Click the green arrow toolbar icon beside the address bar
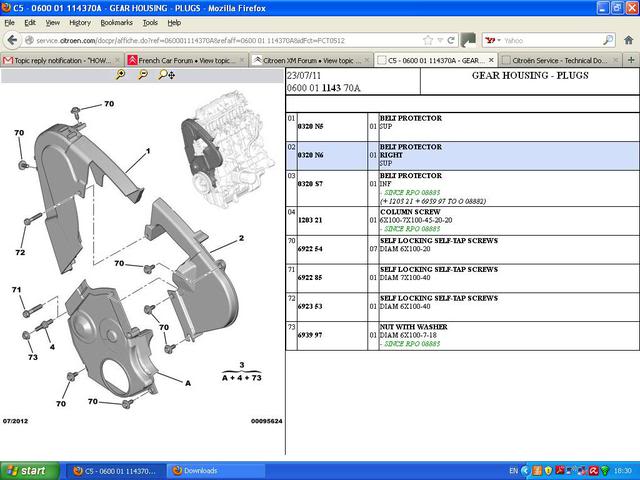The height and width of the screenshot is (480, 640). [469, 40]
